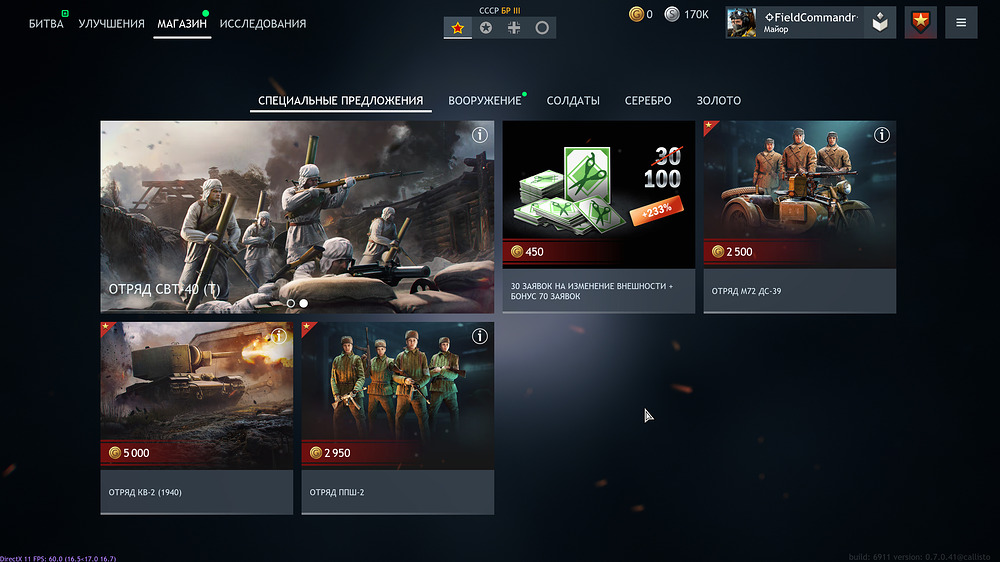This screenshot has width=1000, height=562.
Task: Select the circled star faction icon
Action: (x=485, y=27)
